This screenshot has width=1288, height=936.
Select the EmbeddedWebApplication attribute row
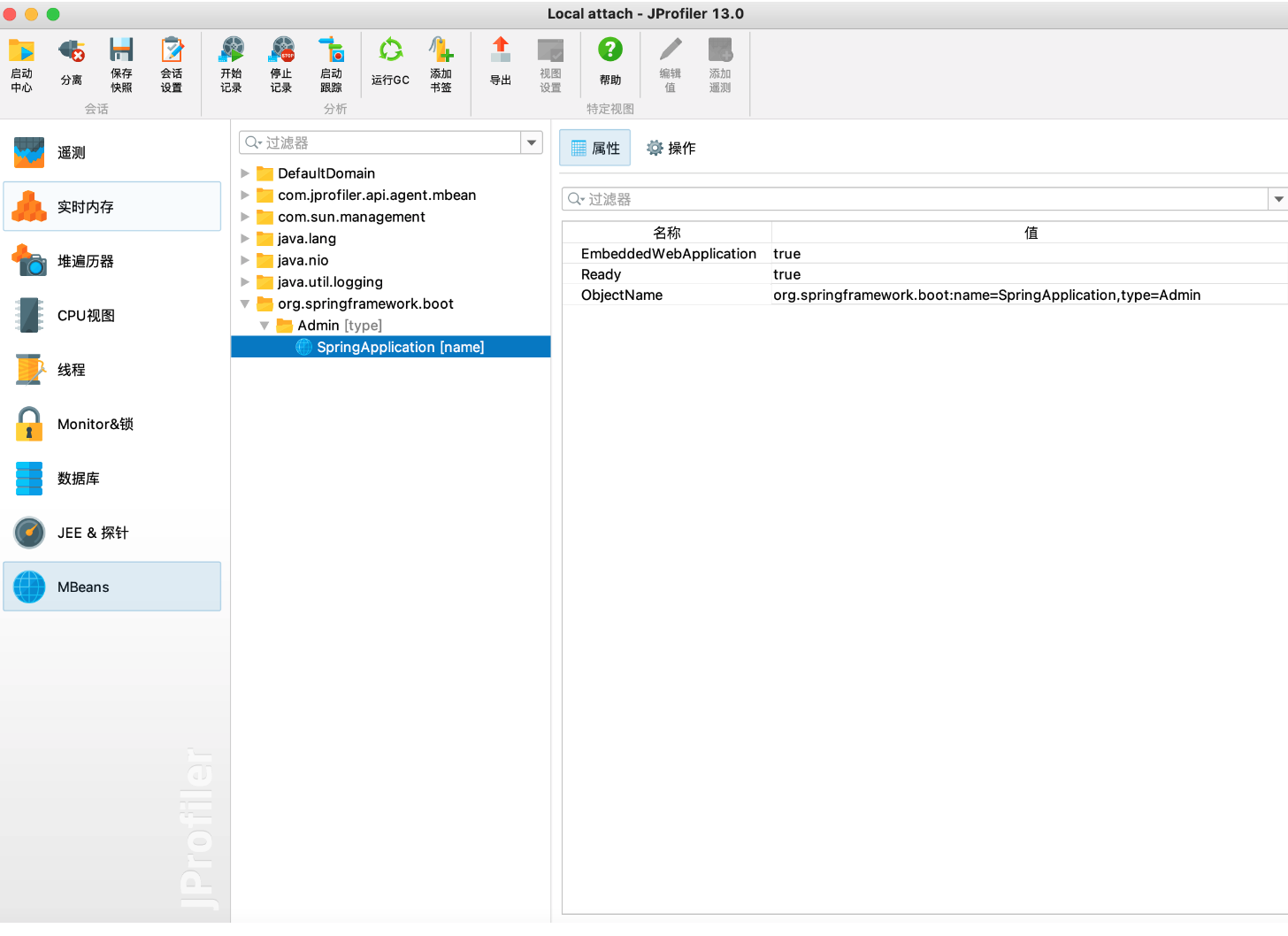coord(925,254)
